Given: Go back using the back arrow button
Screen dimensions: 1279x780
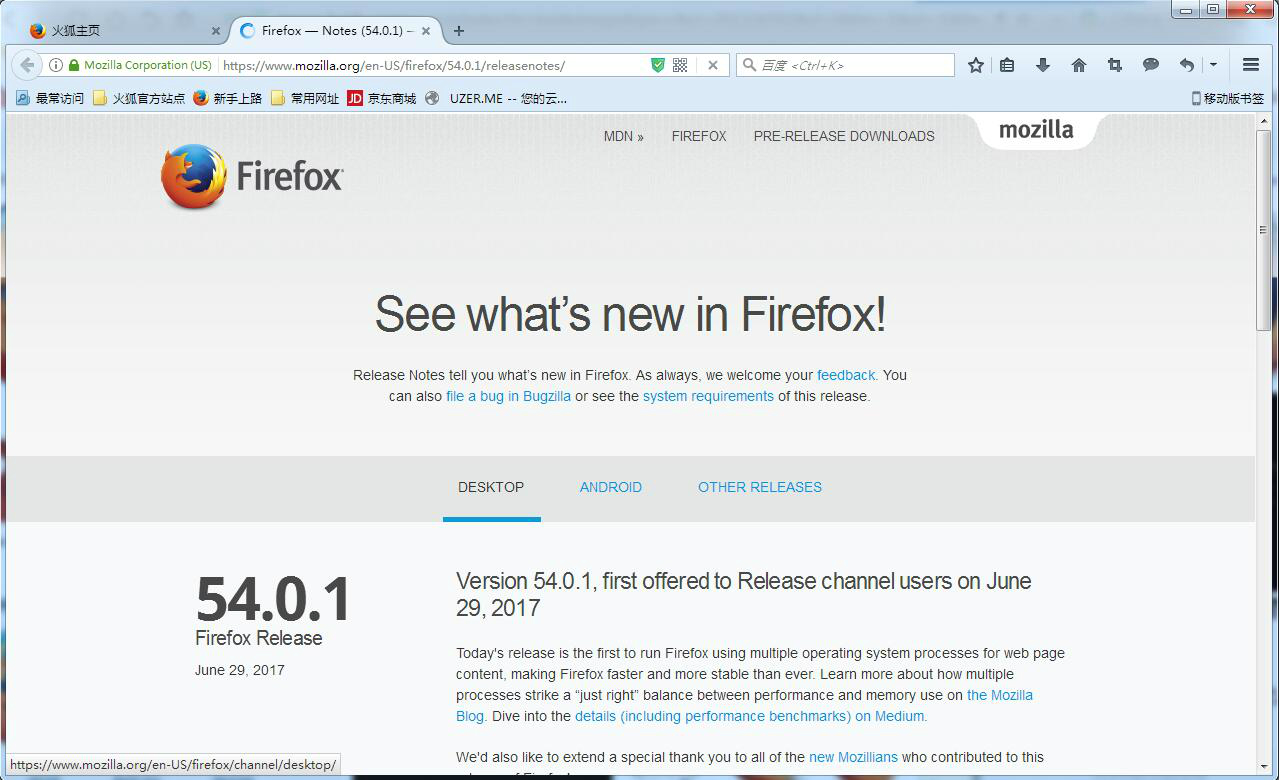Looking at the screenshot, I should point(26,65).
